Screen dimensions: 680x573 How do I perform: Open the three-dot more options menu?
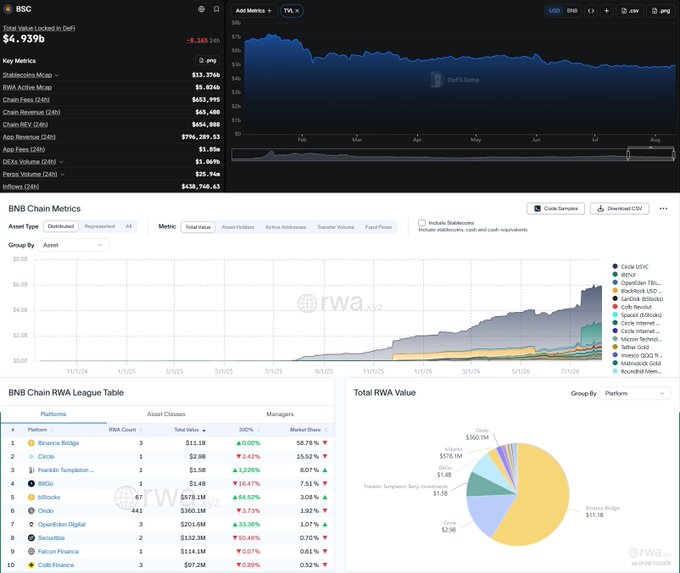(x=663, y=209)
